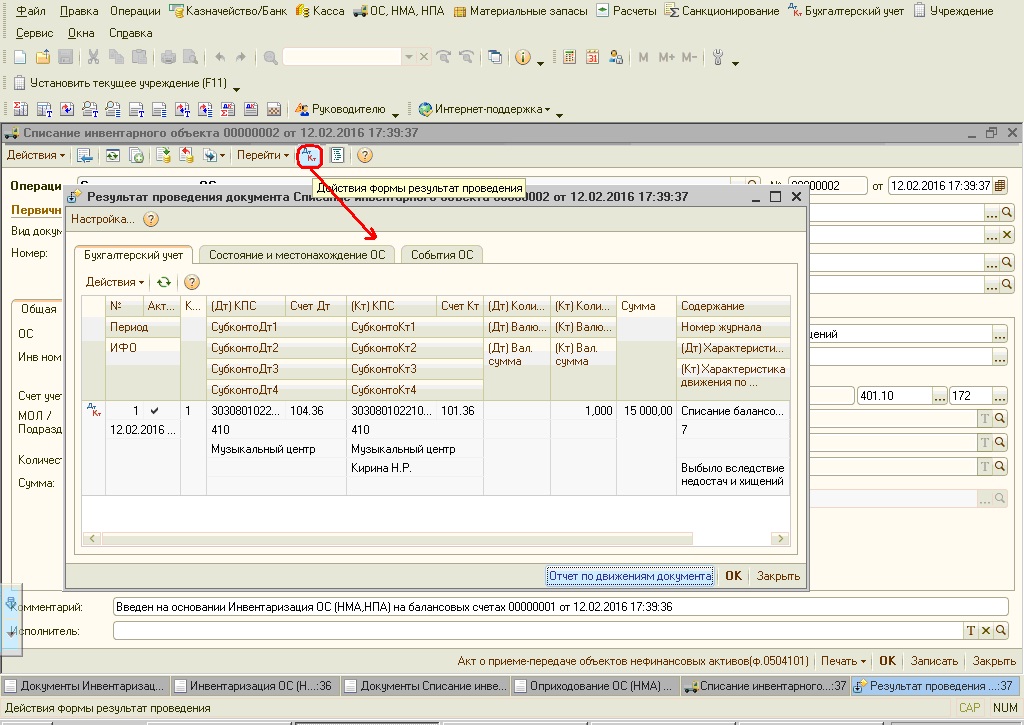
Task: Click the calendar picker beside document date
Action: pos(1000,186)
